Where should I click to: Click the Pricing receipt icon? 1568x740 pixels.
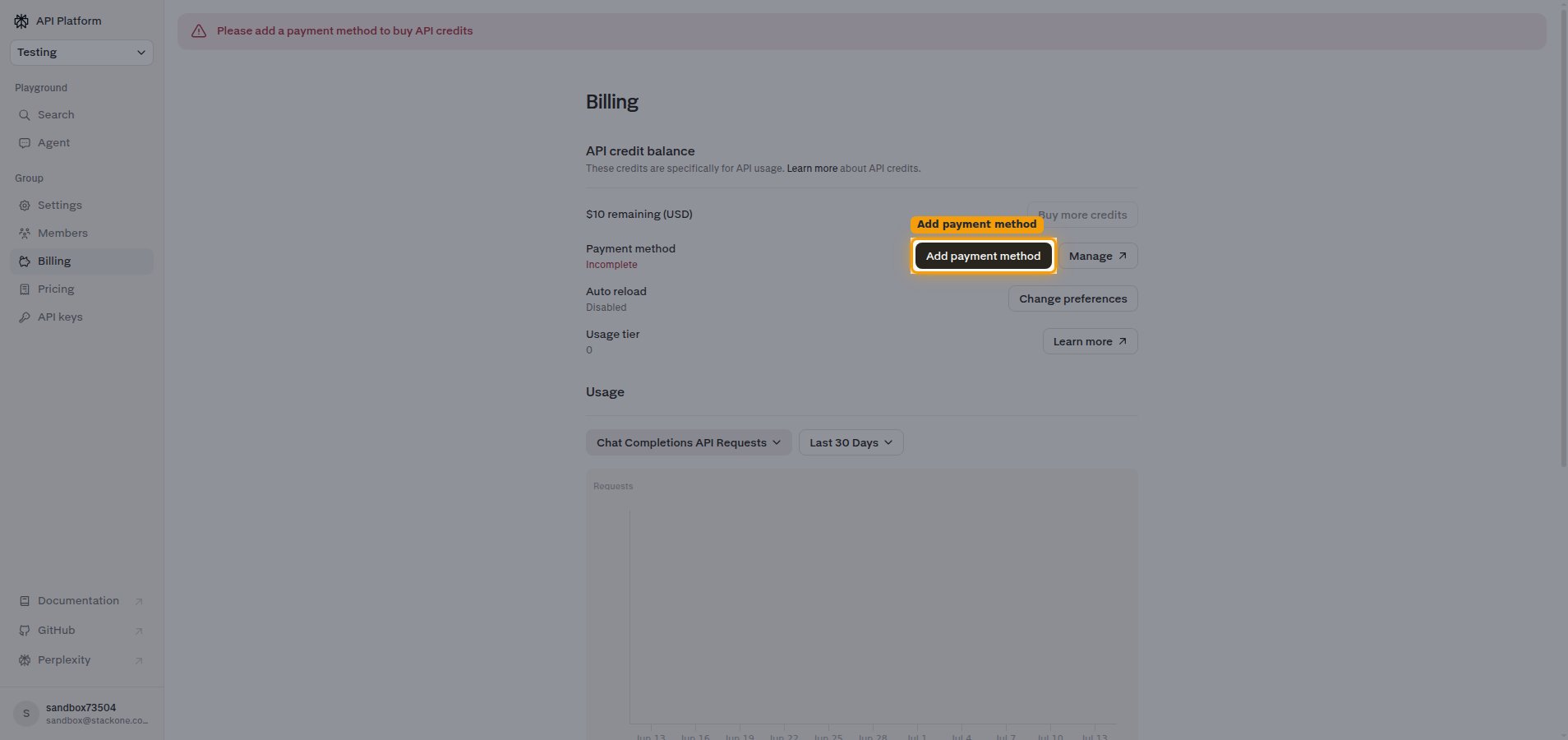25,289
